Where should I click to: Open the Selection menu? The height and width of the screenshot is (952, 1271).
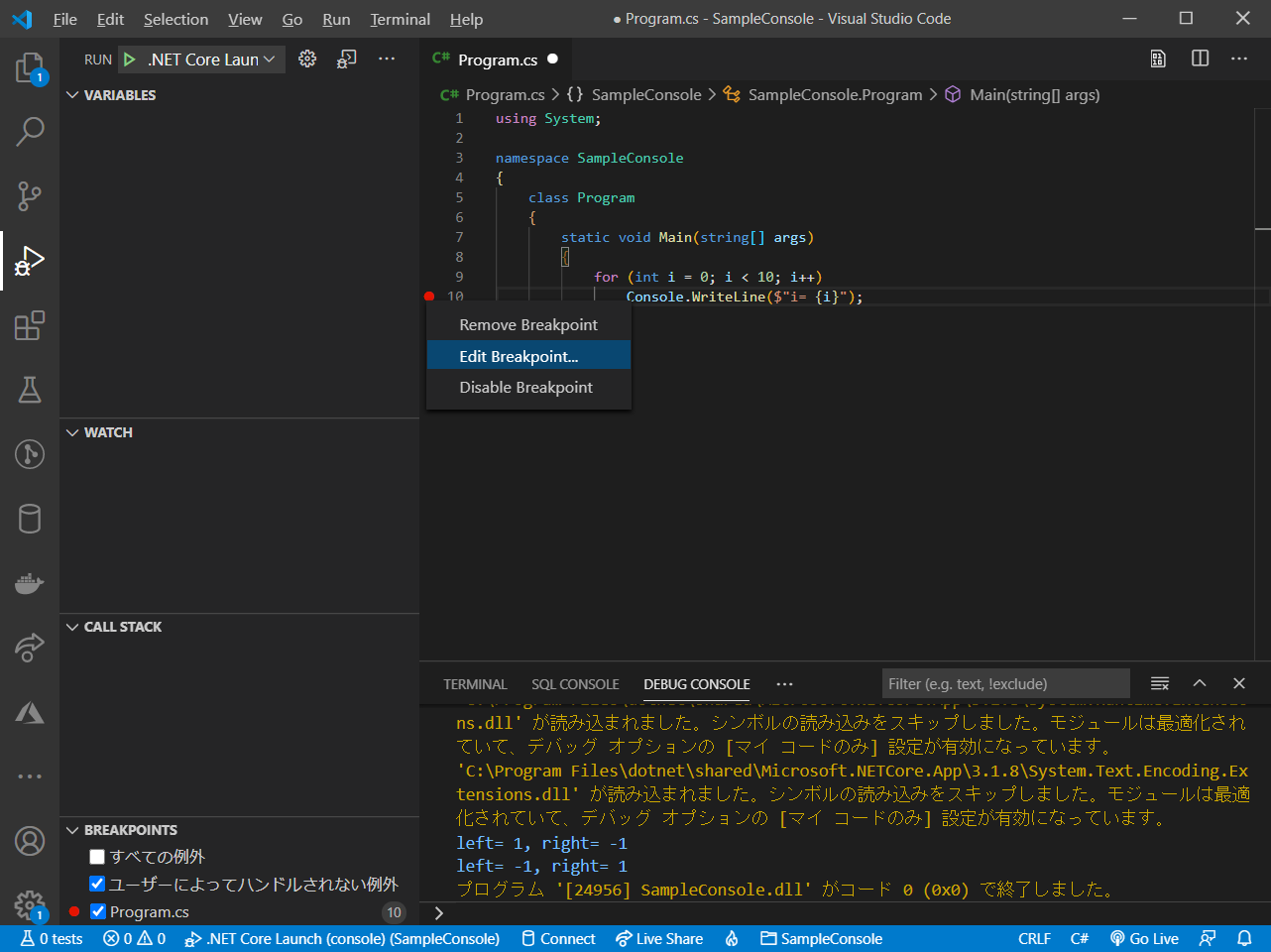pyautogui.click(x=175, y=19)
